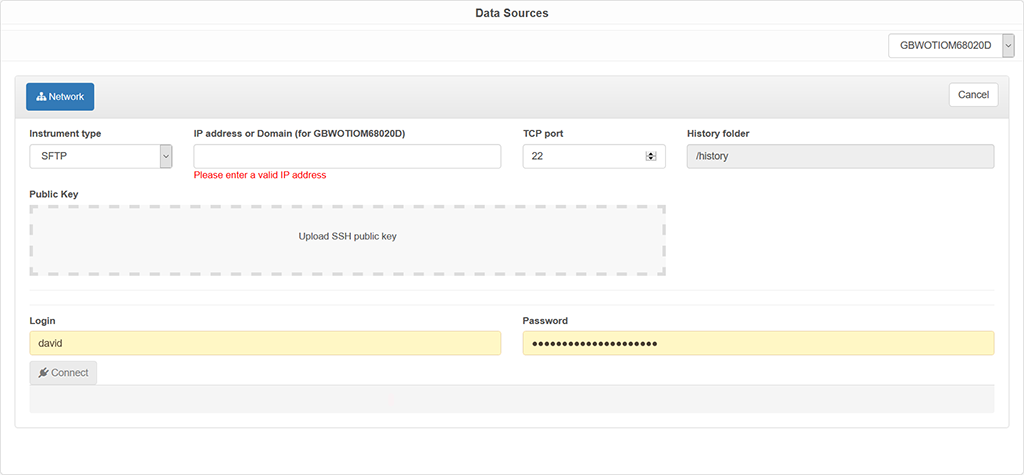The image size is (1024, 475).
Task: Click the connection status bar below Connect
Action: point(512,399)
